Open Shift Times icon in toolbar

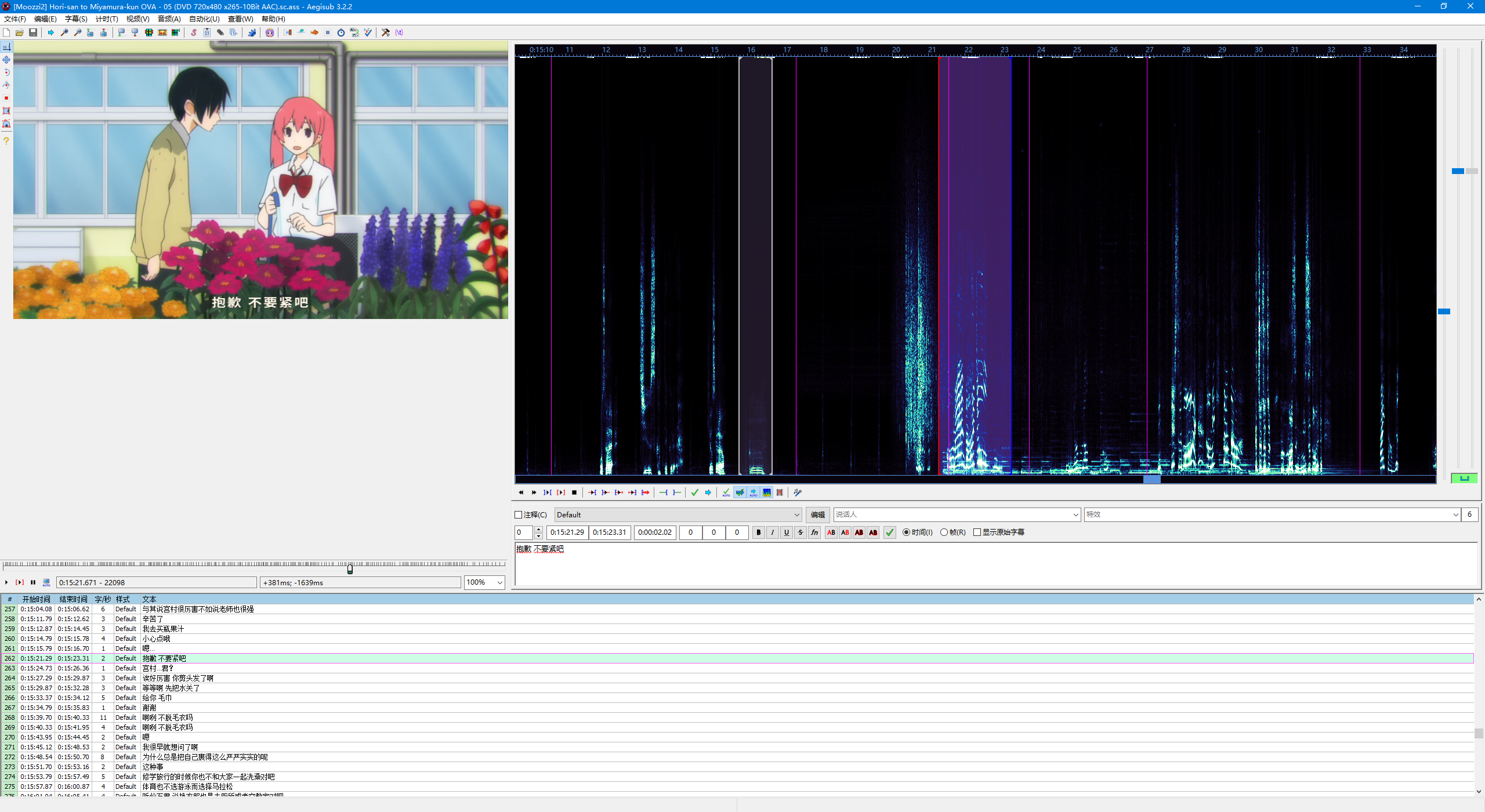tap(288, 32)
